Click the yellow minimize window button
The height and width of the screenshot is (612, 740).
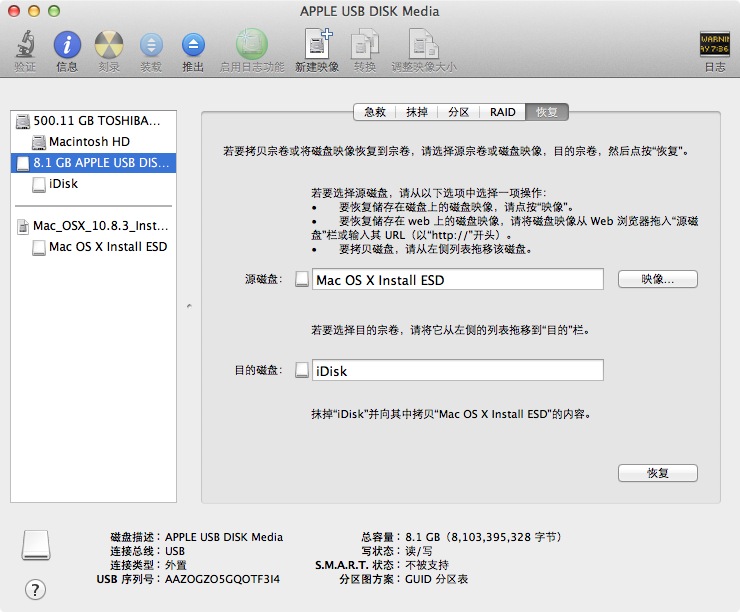[x=34, y=11]
